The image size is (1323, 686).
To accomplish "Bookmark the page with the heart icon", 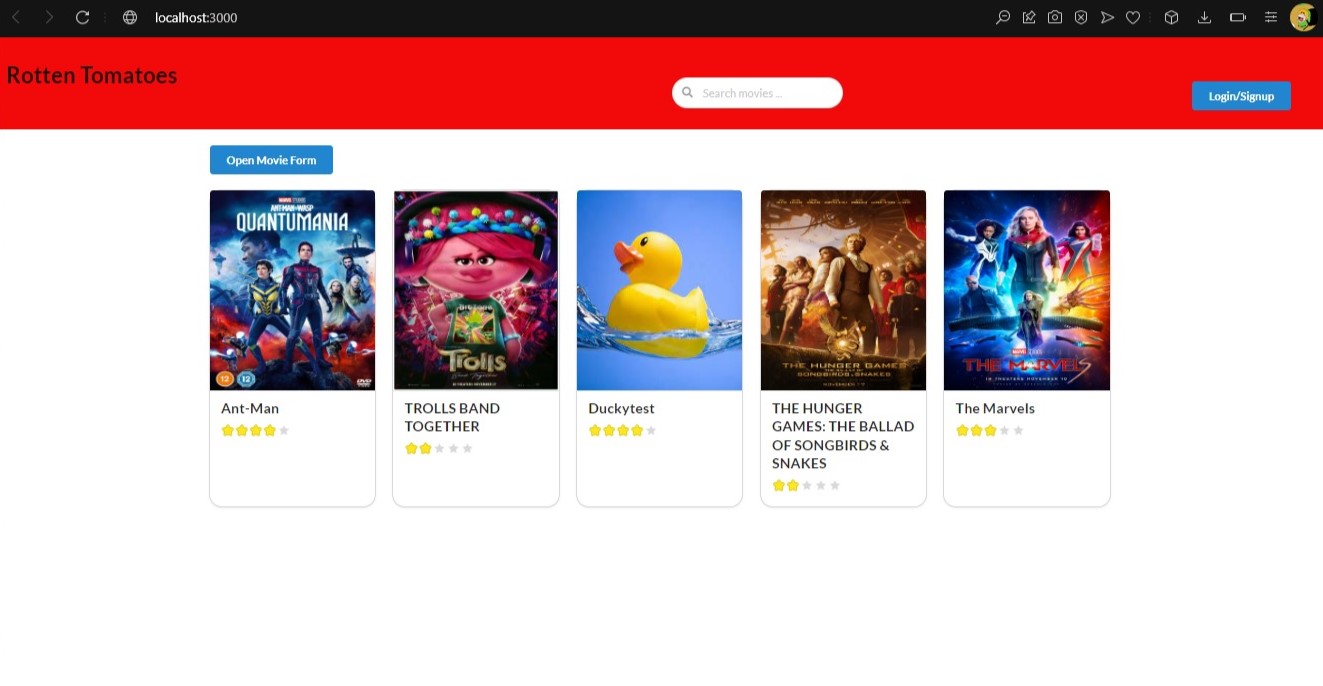I will (x=1133, y=17).
